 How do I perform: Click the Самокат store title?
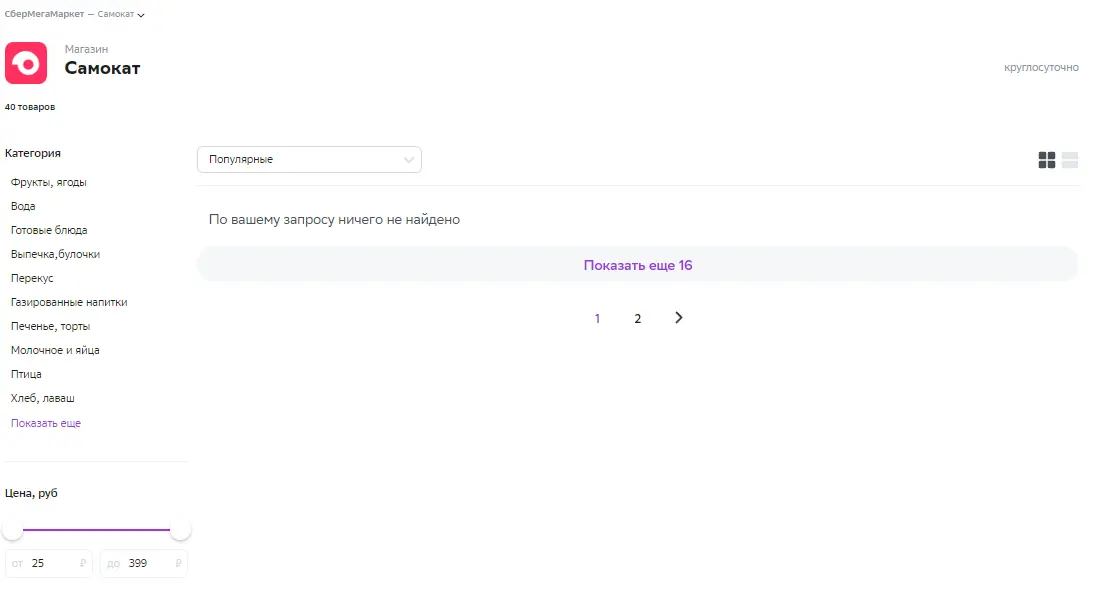102,68
